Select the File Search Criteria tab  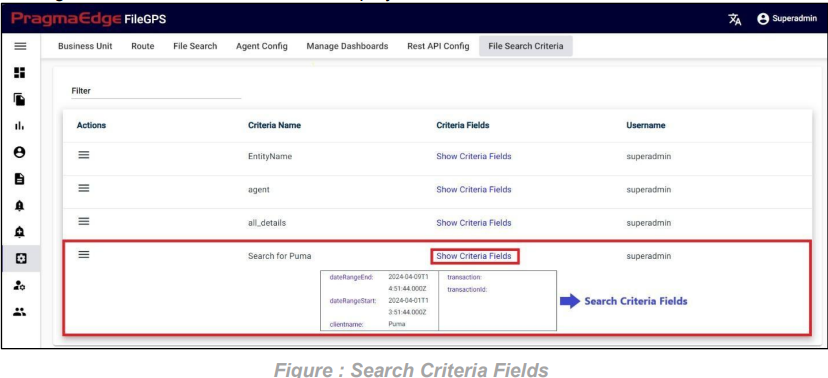[x=526, y=46]
